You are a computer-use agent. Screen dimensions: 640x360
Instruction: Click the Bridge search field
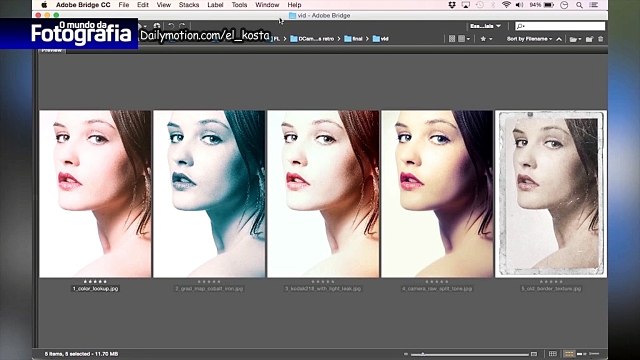coord(560,26)
